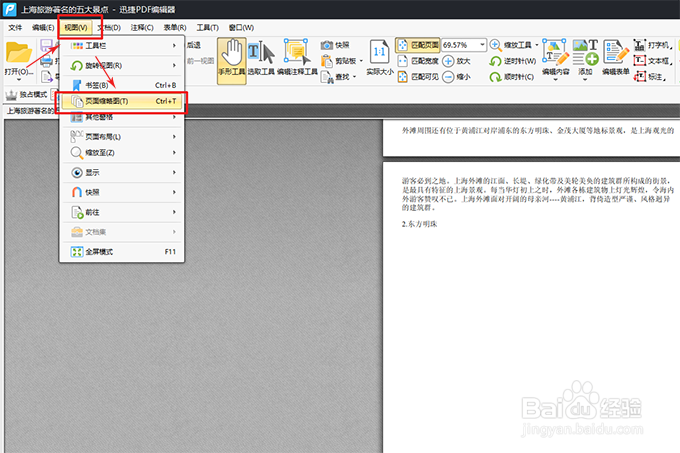Open Page Layout (页面布局) submenu
The image size is (680, 453).
[x=122, y=137]
